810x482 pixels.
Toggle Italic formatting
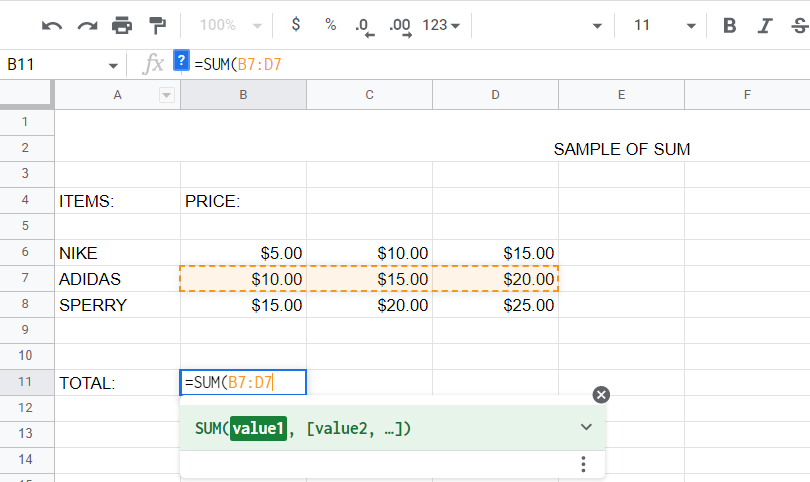pos(765,25)
